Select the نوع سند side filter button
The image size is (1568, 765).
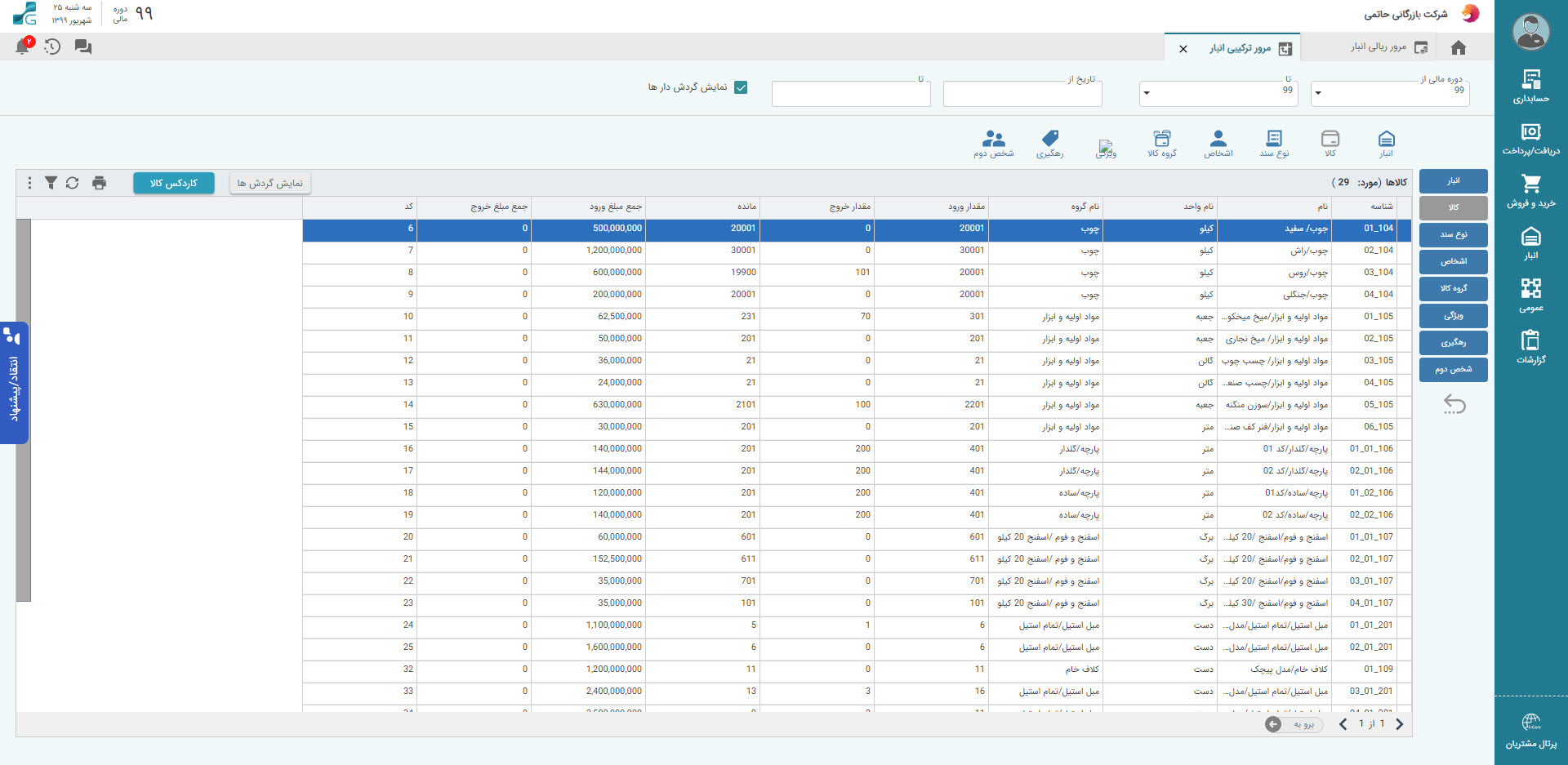[x=1454, y=235]
